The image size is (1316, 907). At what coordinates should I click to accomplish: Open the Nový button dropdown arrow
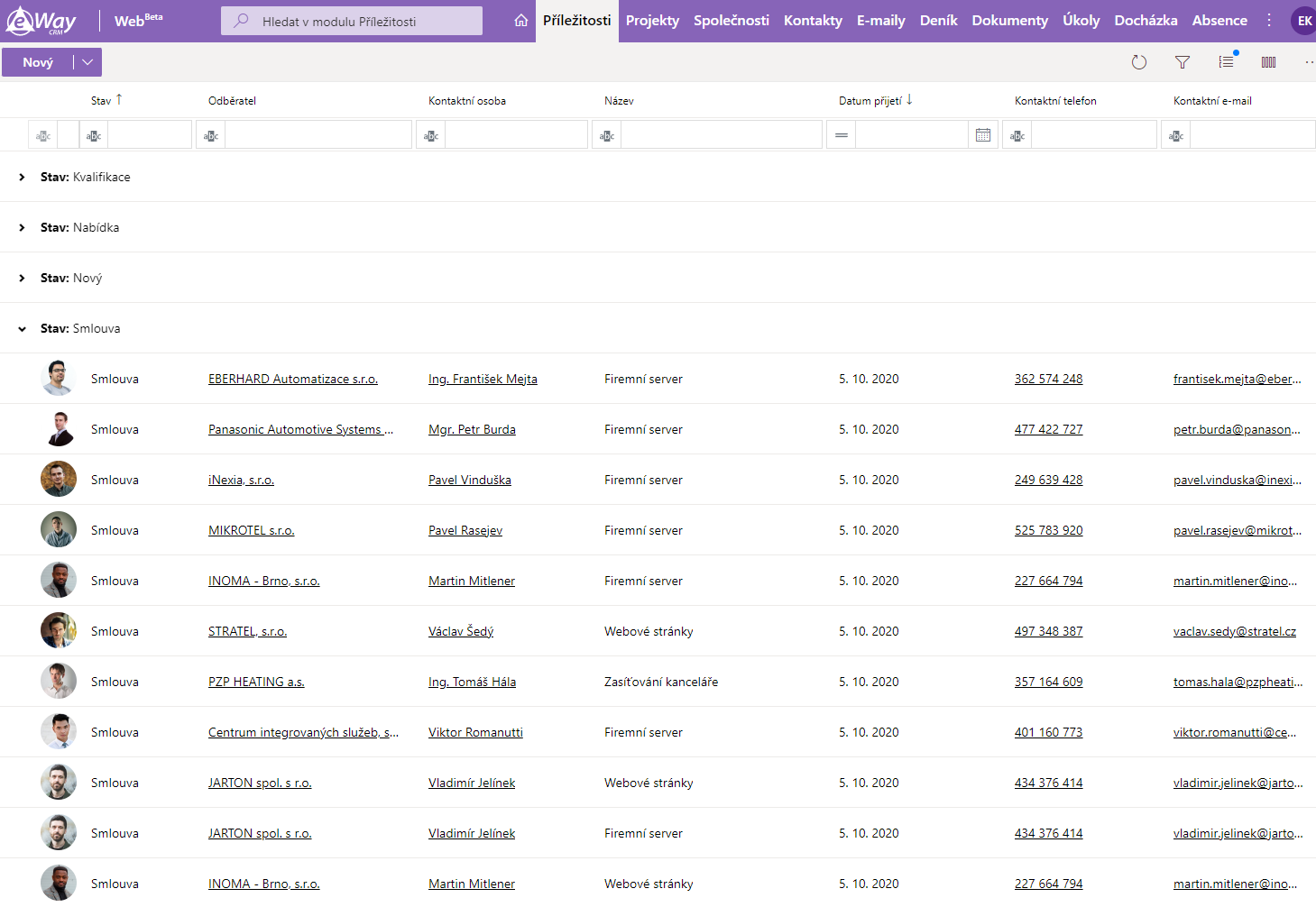(87, 62)
